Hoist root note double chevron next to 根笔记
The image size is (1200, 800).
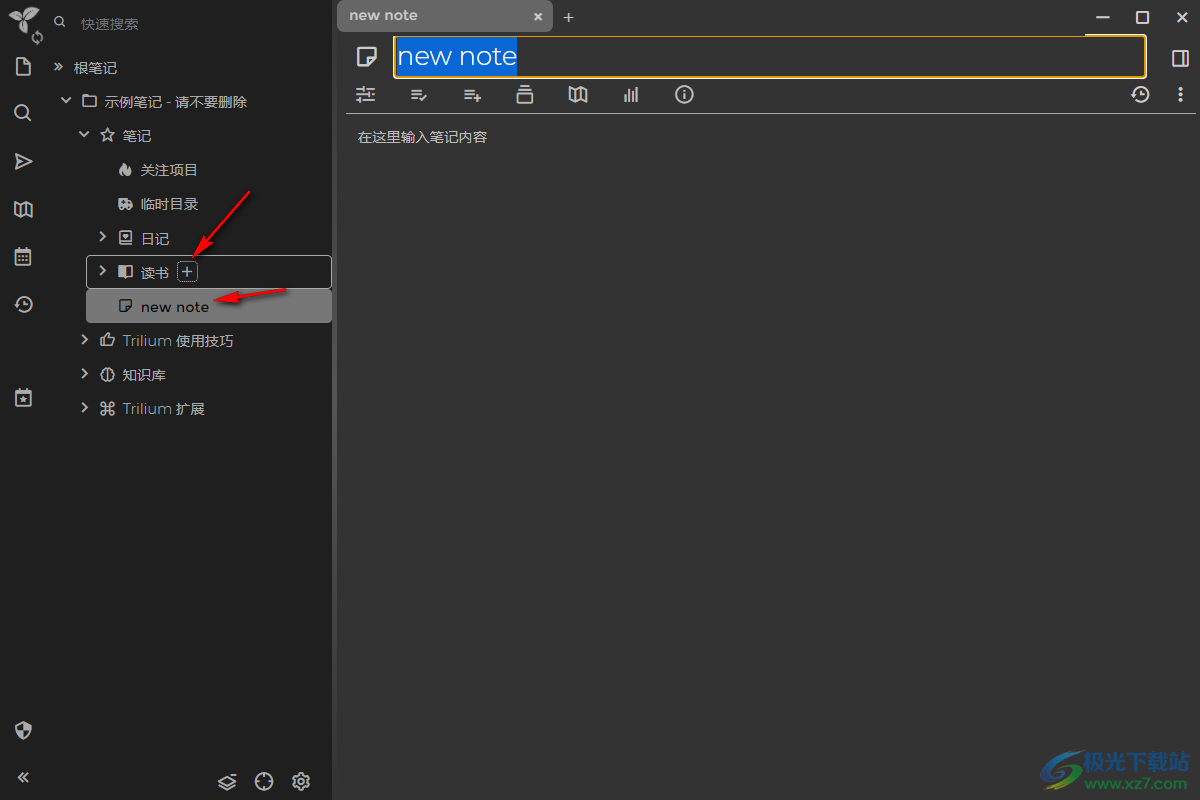[x=58, y=67]
